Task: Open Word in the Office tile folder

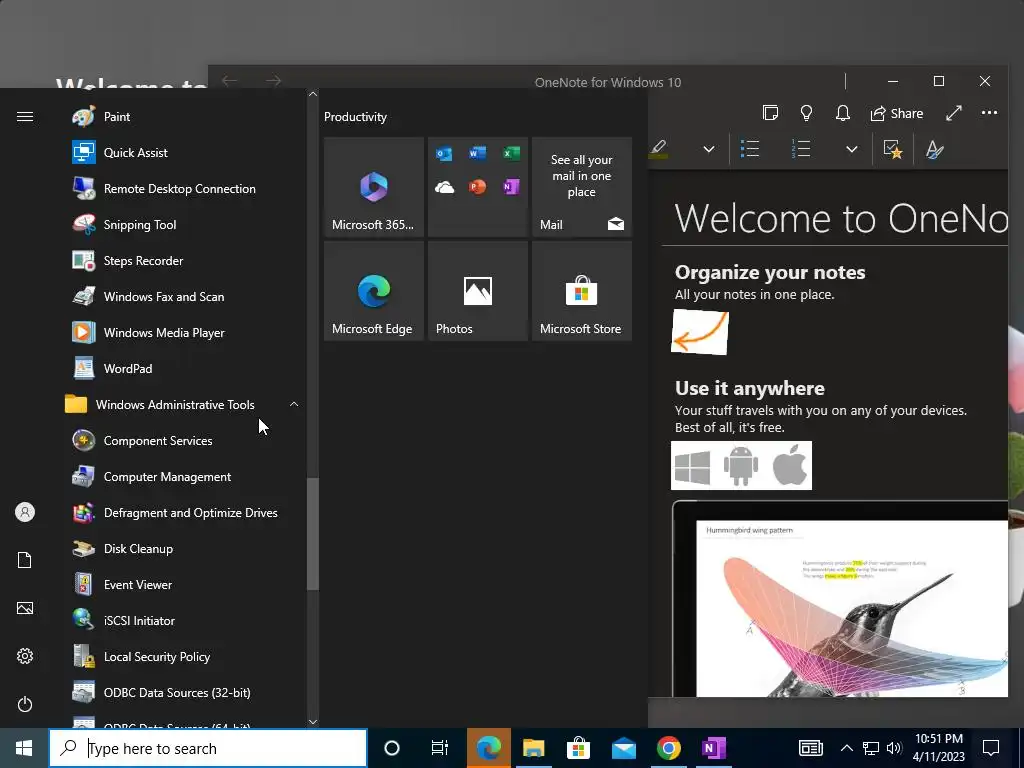Action: click(477, 153)
